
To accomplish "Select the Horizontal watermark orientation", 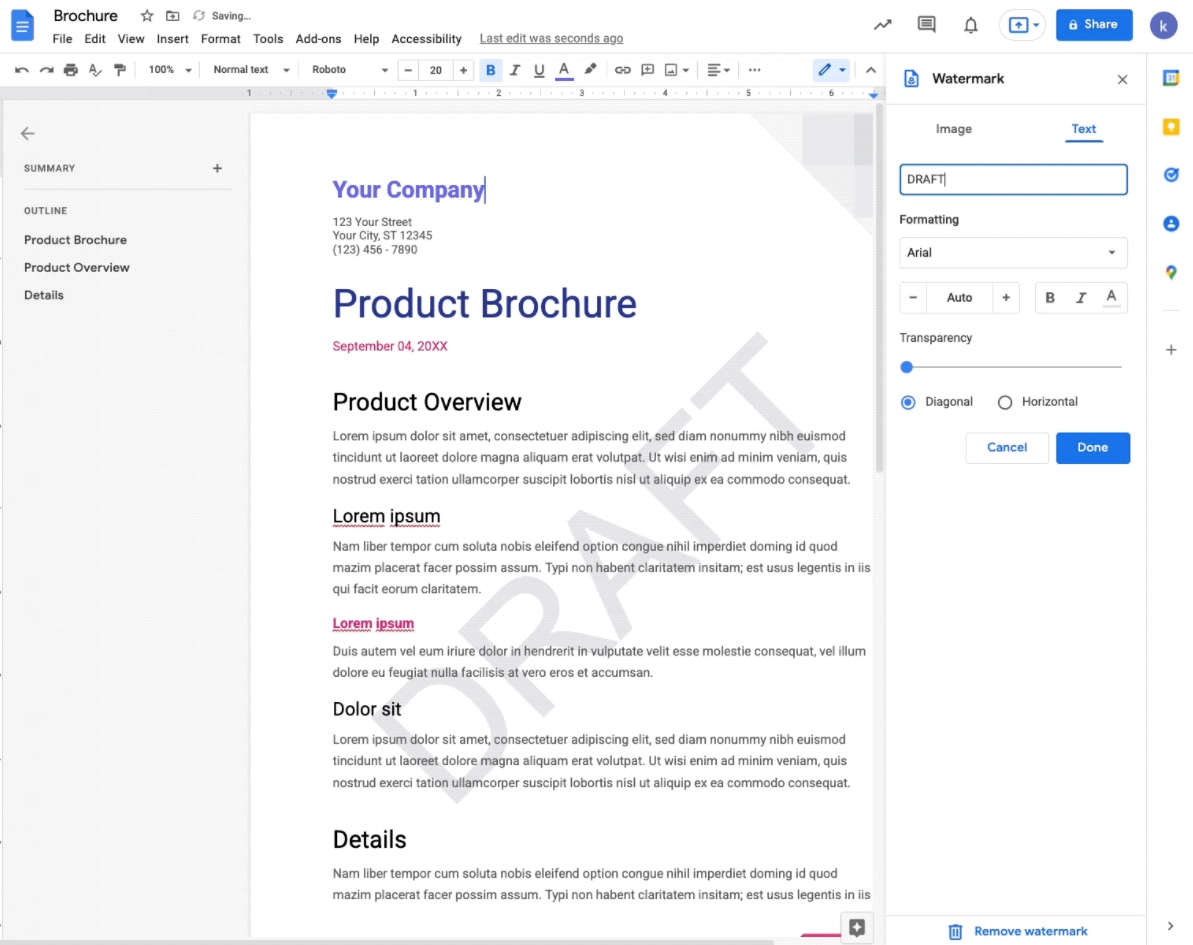I will 1005,402.
